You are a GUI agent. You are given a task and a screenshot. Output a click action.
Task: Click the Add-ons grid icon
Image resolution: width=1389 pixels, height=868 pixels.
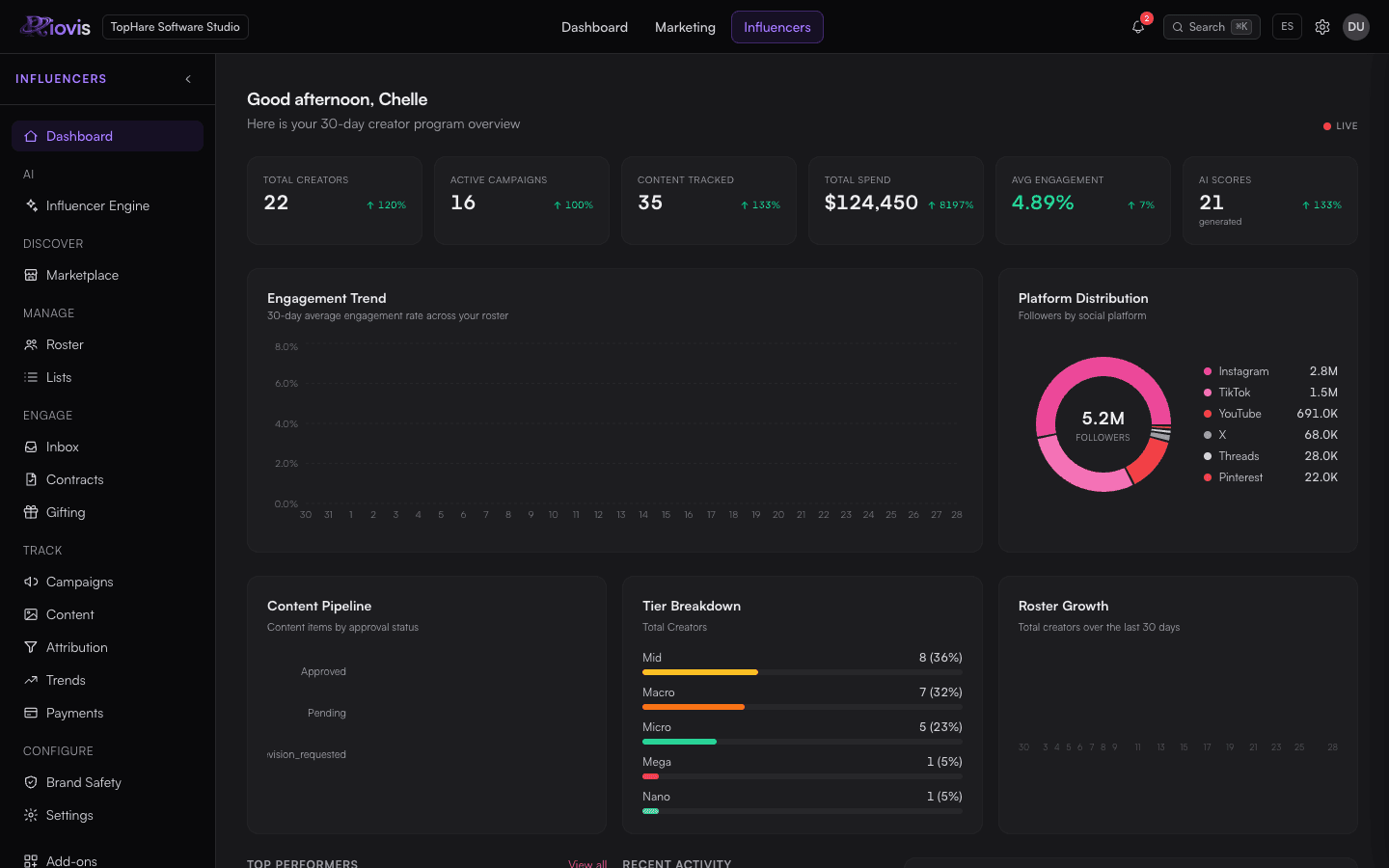click(x=31, y=861)
